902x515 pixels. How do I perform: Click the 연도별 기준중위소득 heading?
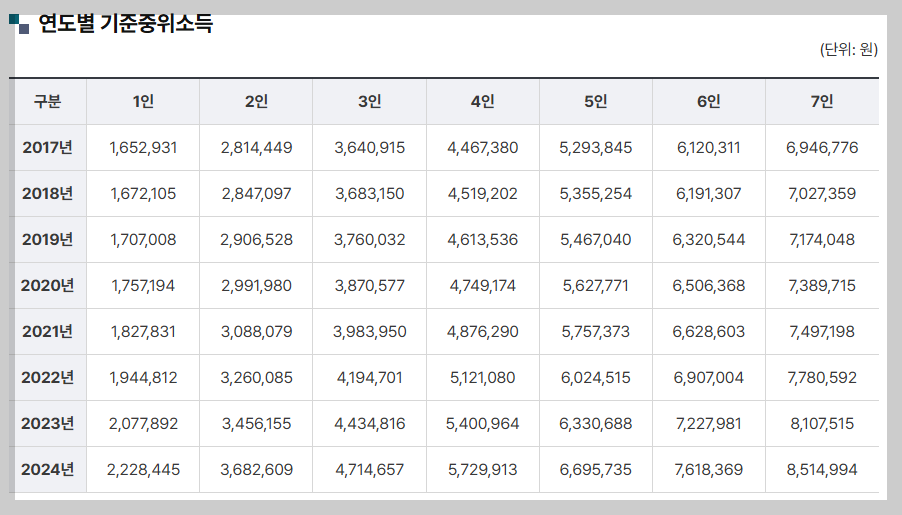click(x=125, y=24)
